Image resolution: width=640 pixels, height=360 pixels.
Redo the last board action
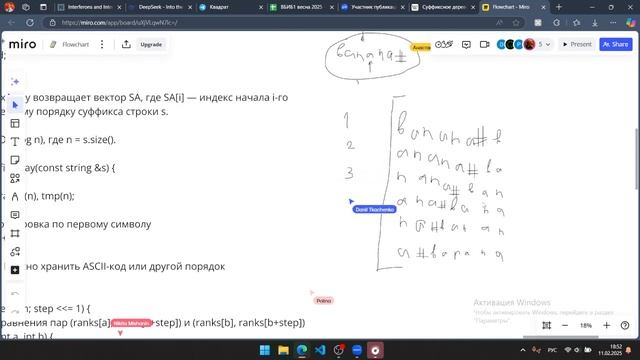[x=15, y=311]
